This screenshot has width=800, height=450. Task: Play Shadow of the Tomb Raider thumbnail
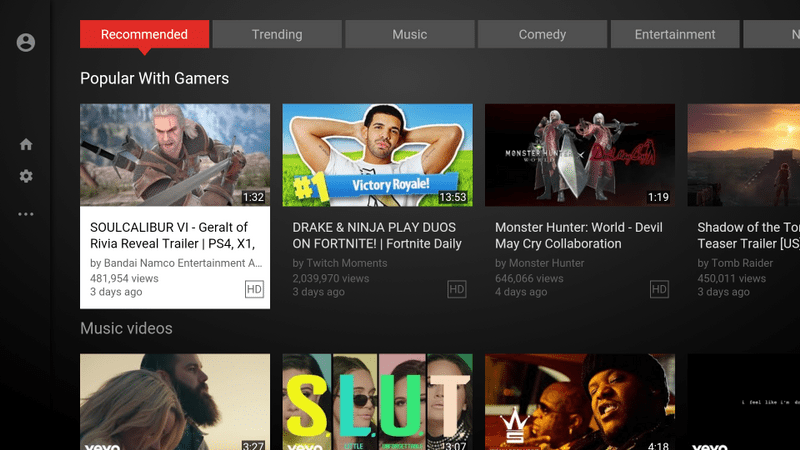pyautogui.click(x=744, y=155)
